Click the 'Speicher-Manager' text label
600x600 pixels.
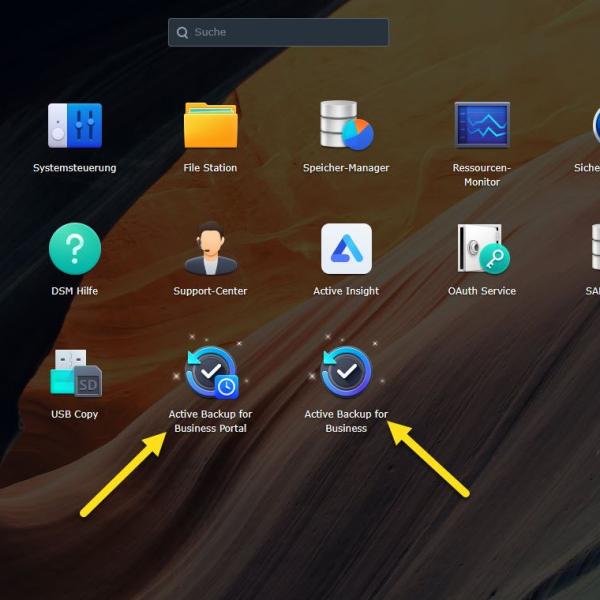tap(346, 168)
